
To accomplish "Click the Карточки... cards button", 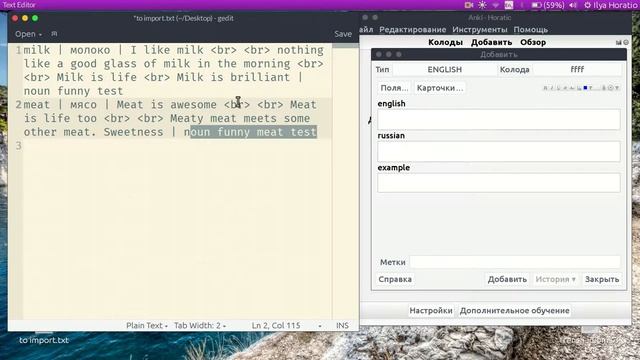I will coord(440,88).
